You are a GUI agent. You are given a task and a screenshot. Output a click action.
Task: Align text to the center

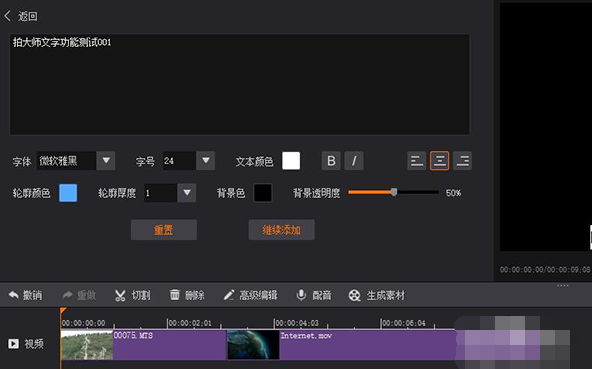click(x=439, y=161)
